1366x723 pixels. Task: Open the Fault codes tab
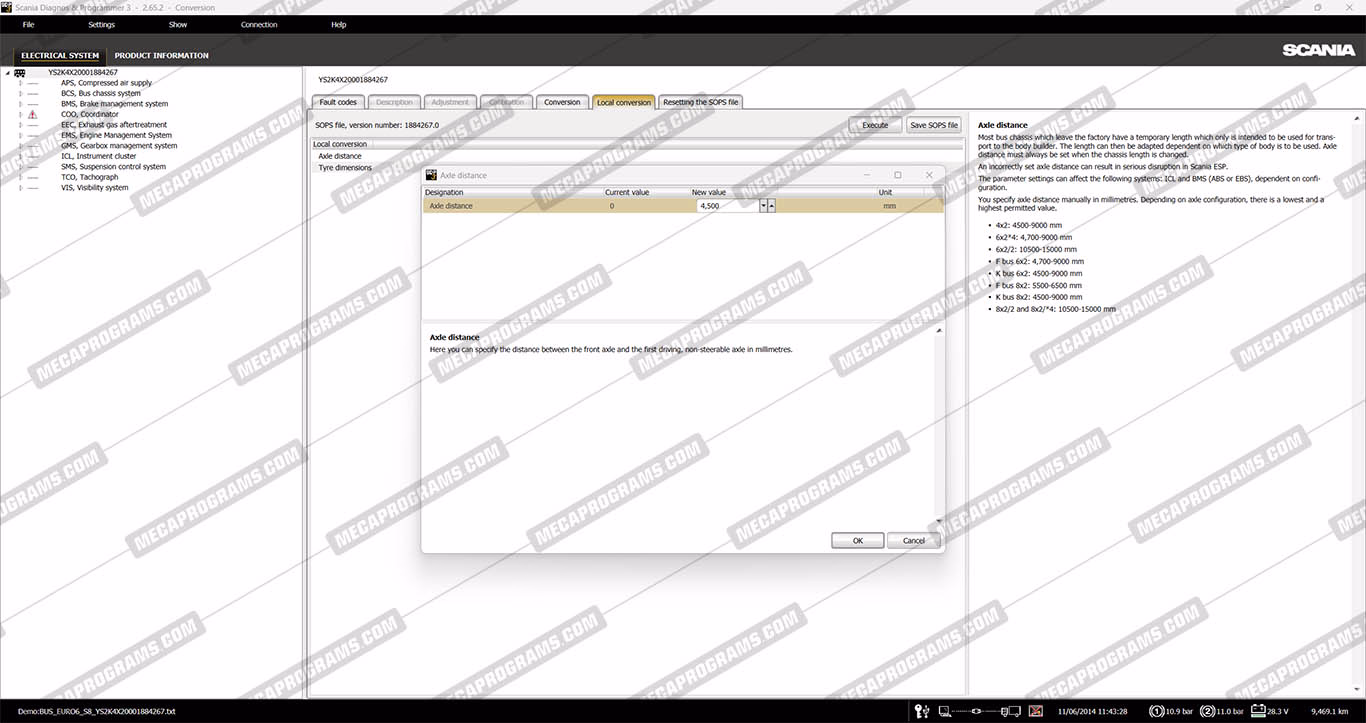click(x=338, y=102)
